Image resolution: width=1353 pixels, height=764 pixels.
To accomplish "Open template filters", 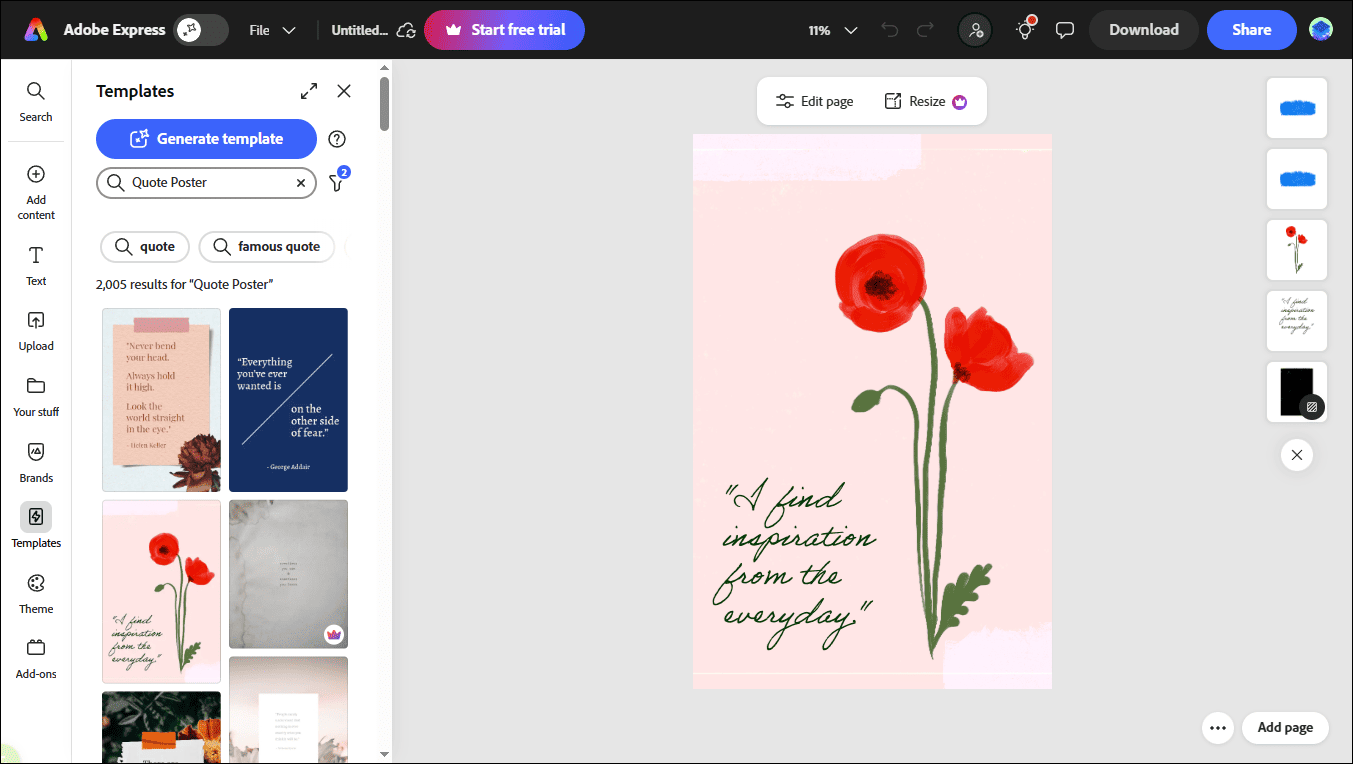I will point(337,182).
